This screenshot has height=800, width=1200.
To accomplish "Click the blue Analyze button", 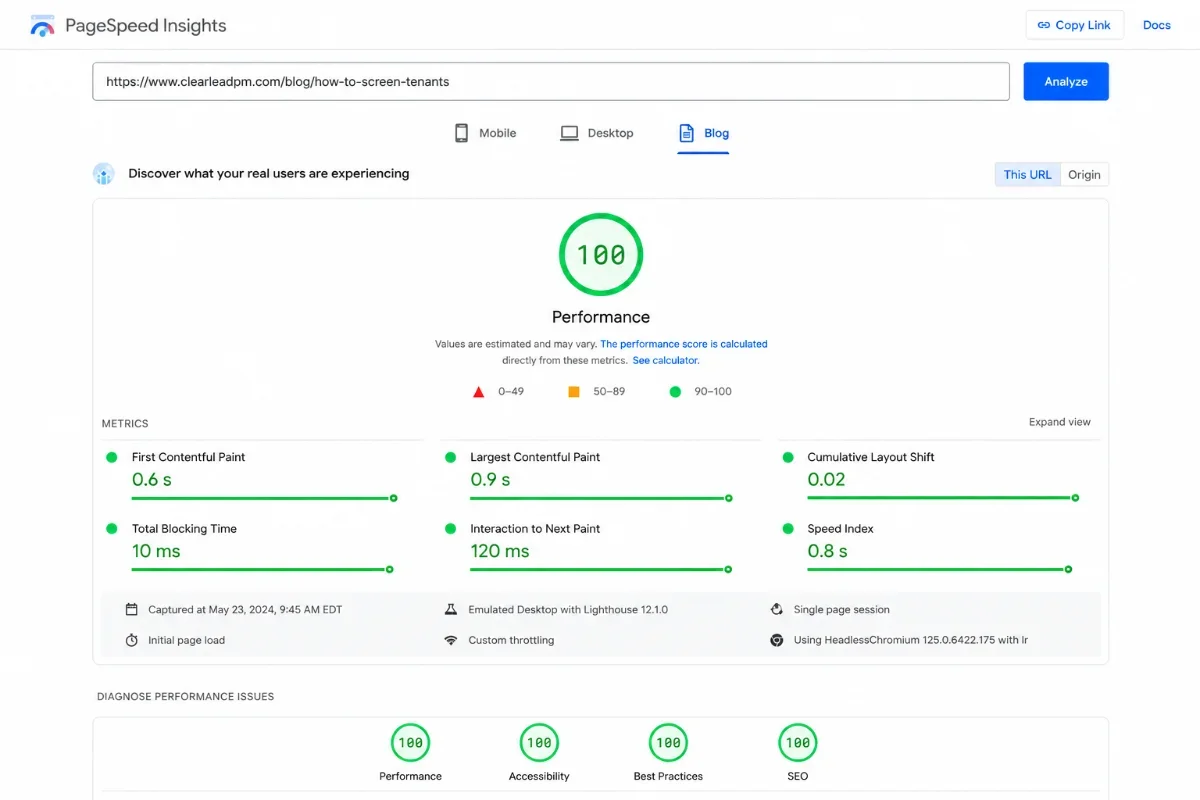I will click(1066, 82).
